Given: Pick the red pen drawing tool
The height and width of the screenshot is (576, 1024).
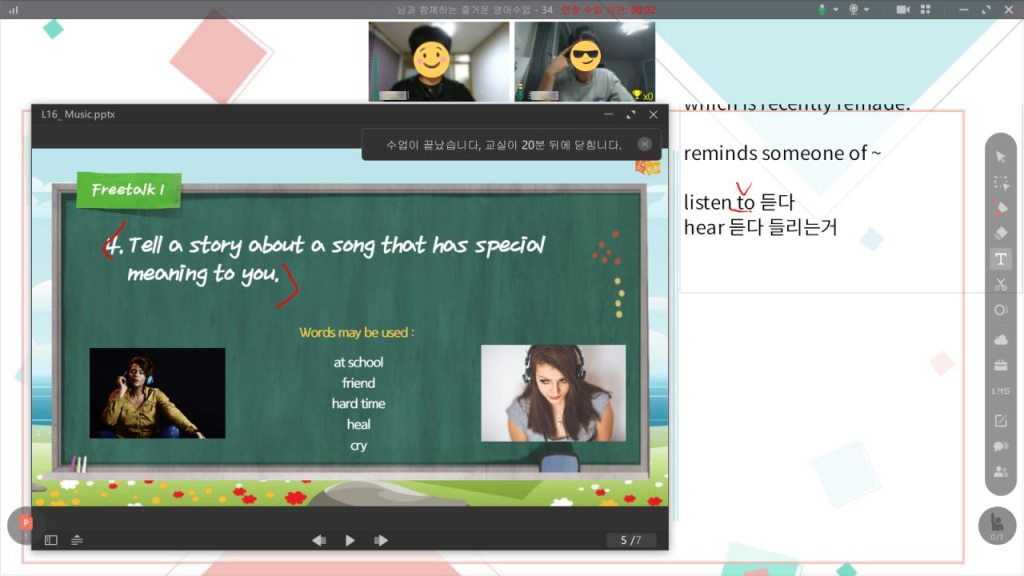Looking at the screenshot, I should click(x=1000, y=208).
